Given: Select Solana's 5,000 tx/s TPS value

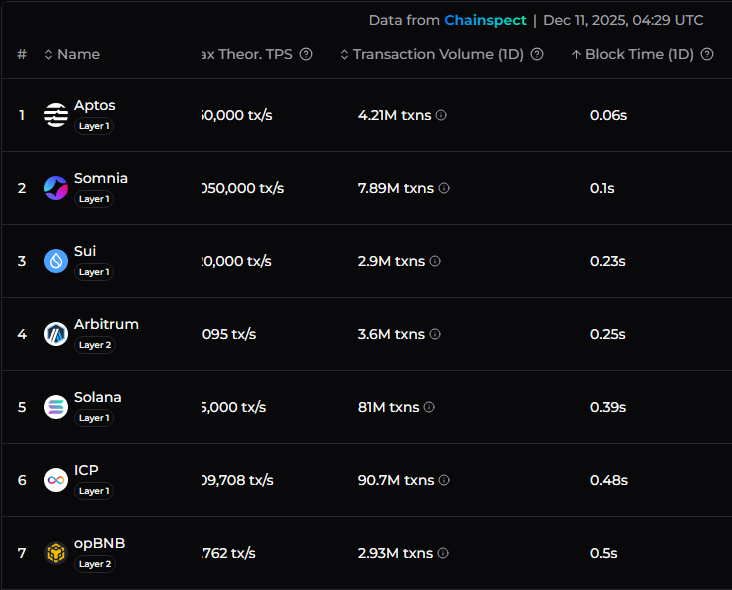Looking at the screenshot, I should pos(234,407).
